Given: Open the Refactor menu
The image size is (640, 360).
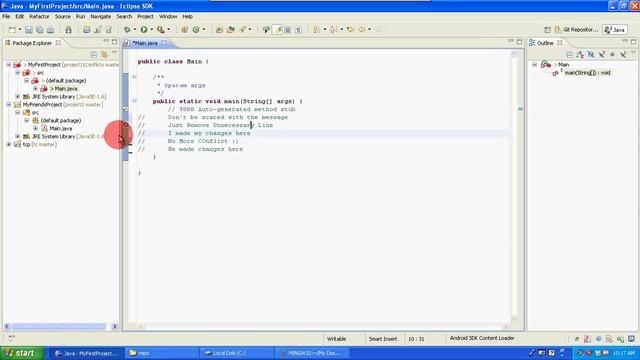Looking at the screenshot, I should coord(39,16).
